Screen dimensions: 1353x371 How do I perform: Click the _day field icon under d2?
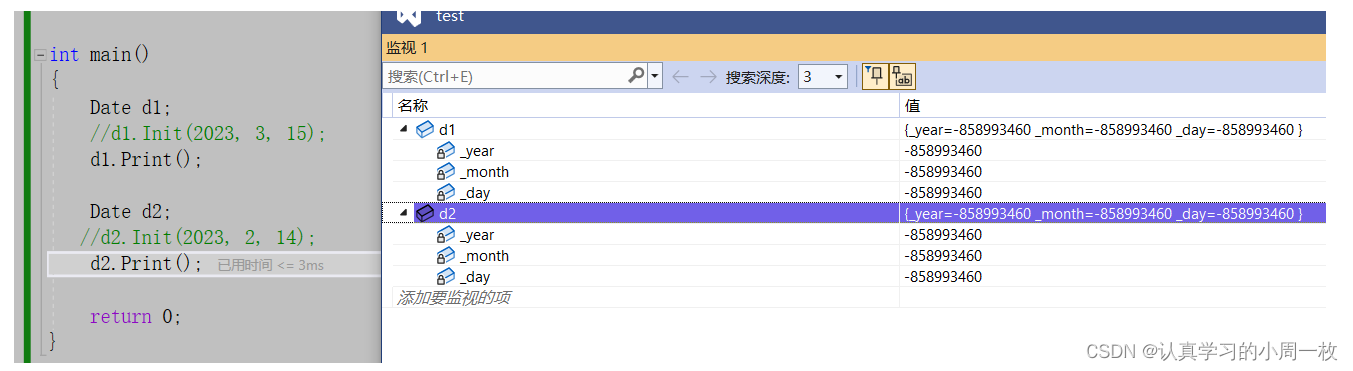coord(446,277)
